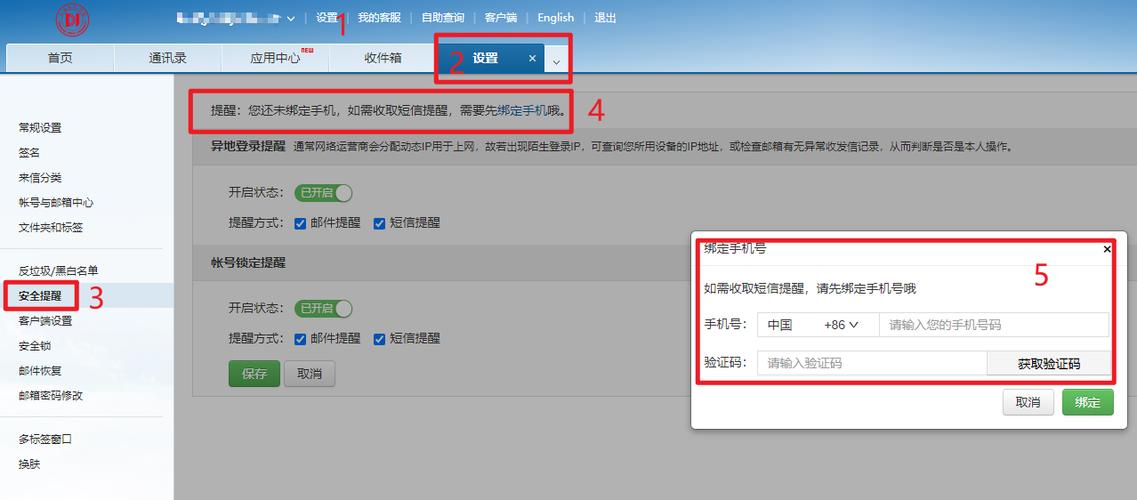Open 反垃圾/黑白名单 in sidebar
Viewport: 1137px width, 500px height.
58,271
